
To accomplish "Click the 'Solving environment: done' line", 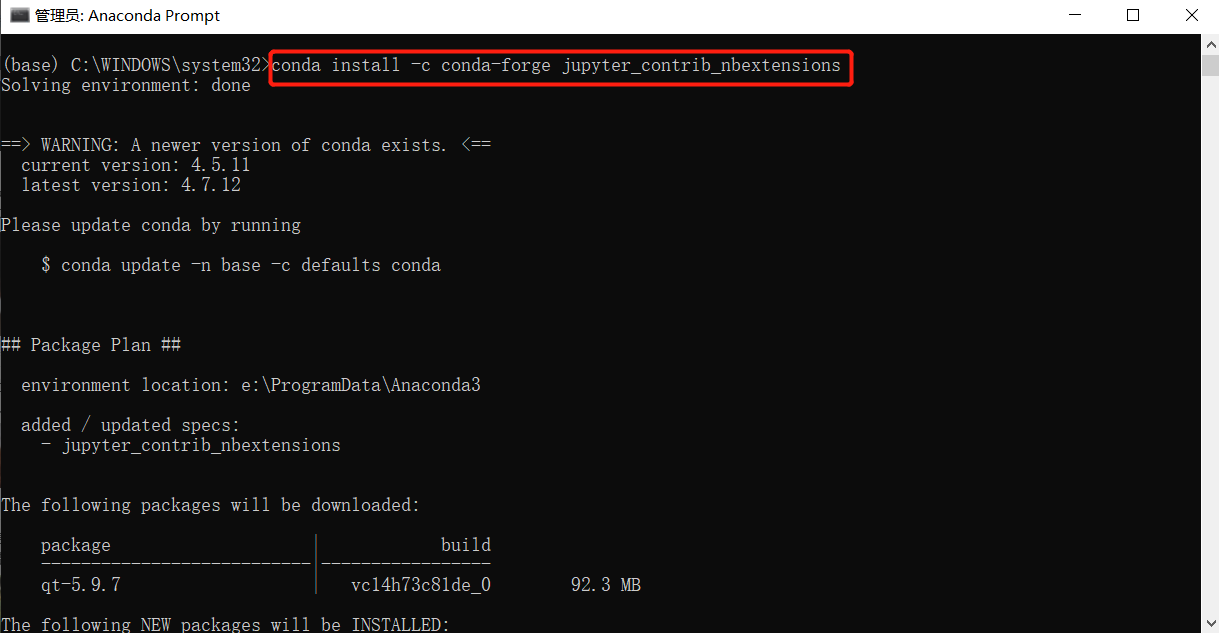I will [x=126, y=85].
